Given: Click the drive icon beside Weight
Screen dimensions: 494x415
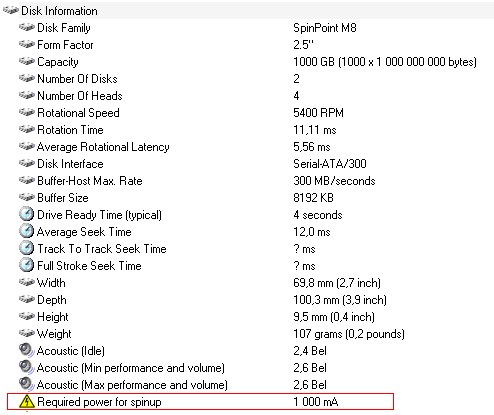Looking at the screenshot, I should click(27, 333).
